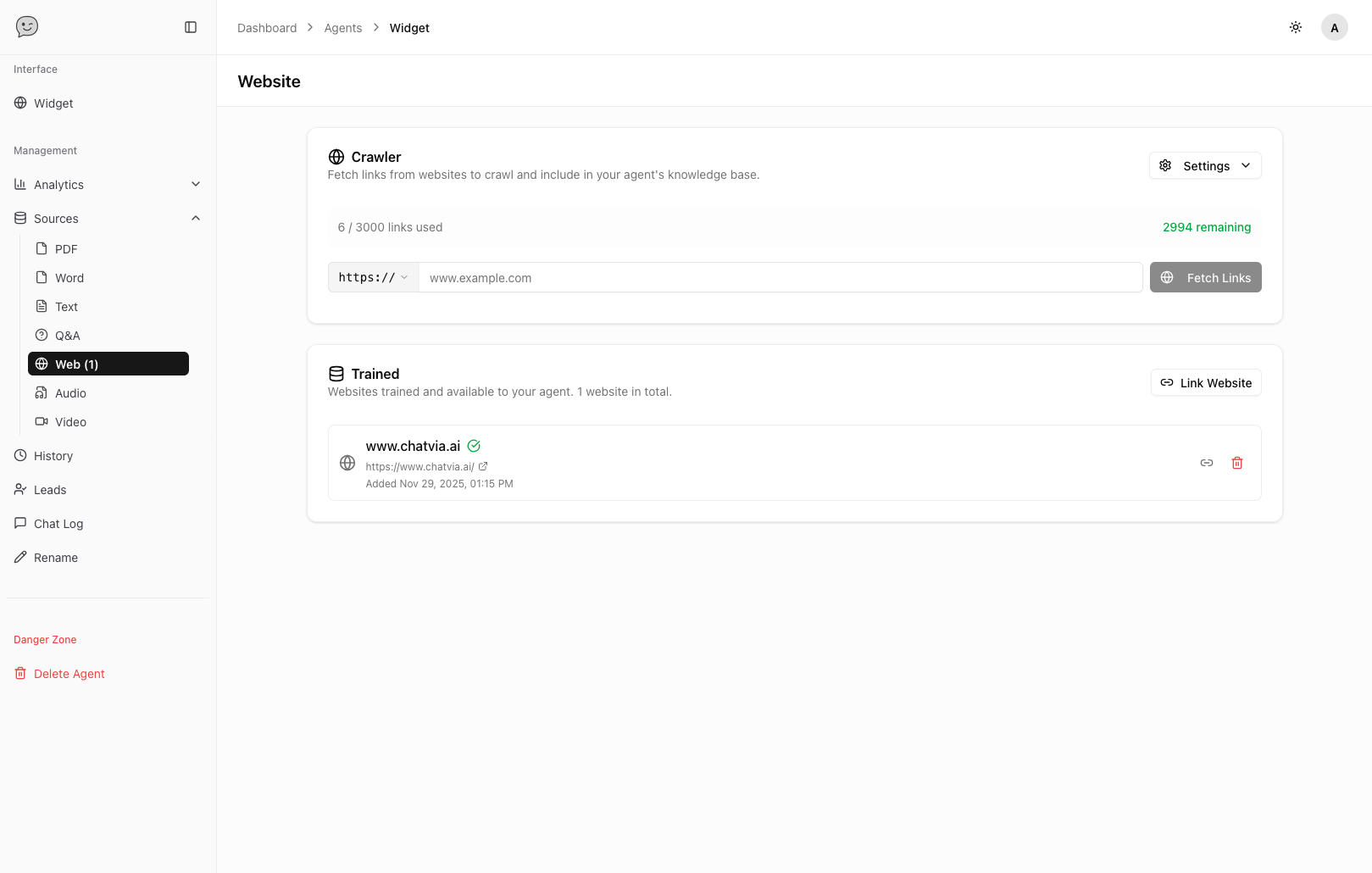Collapse the sidebar panel icon
This screenshot has width=1372, height=873.
pyautogui.click(x=191, y=27)
